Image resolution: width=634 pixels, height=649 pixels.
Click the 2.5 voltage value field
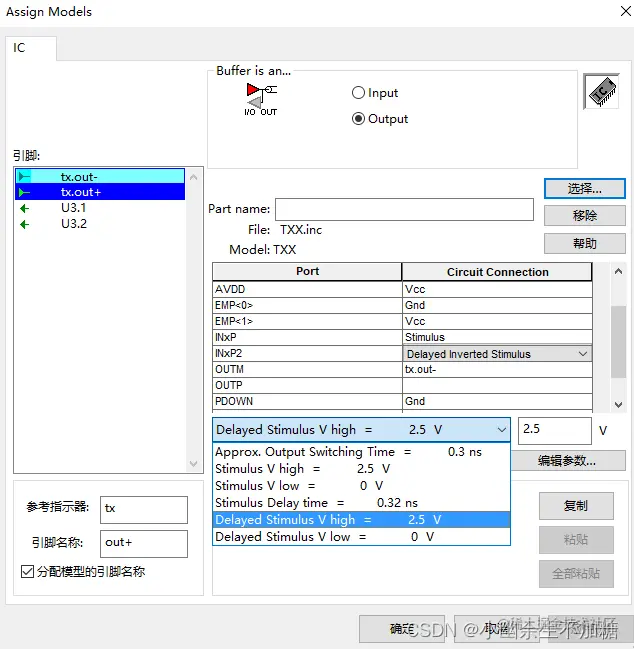555,430
